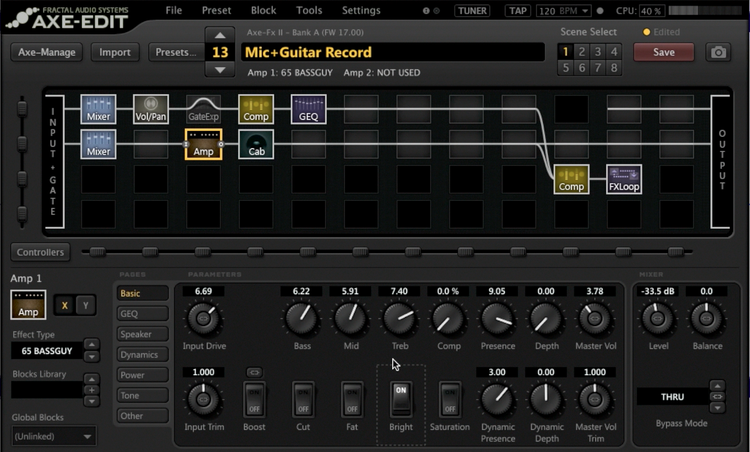
Task: Save the current preset
Action: click(663, 52)
